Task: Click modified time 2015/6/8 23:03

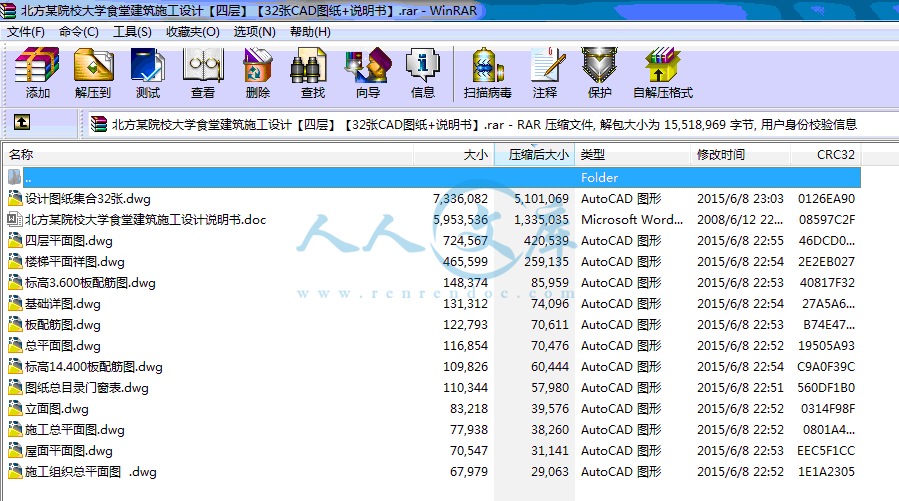Action: [x=740, y=199]
